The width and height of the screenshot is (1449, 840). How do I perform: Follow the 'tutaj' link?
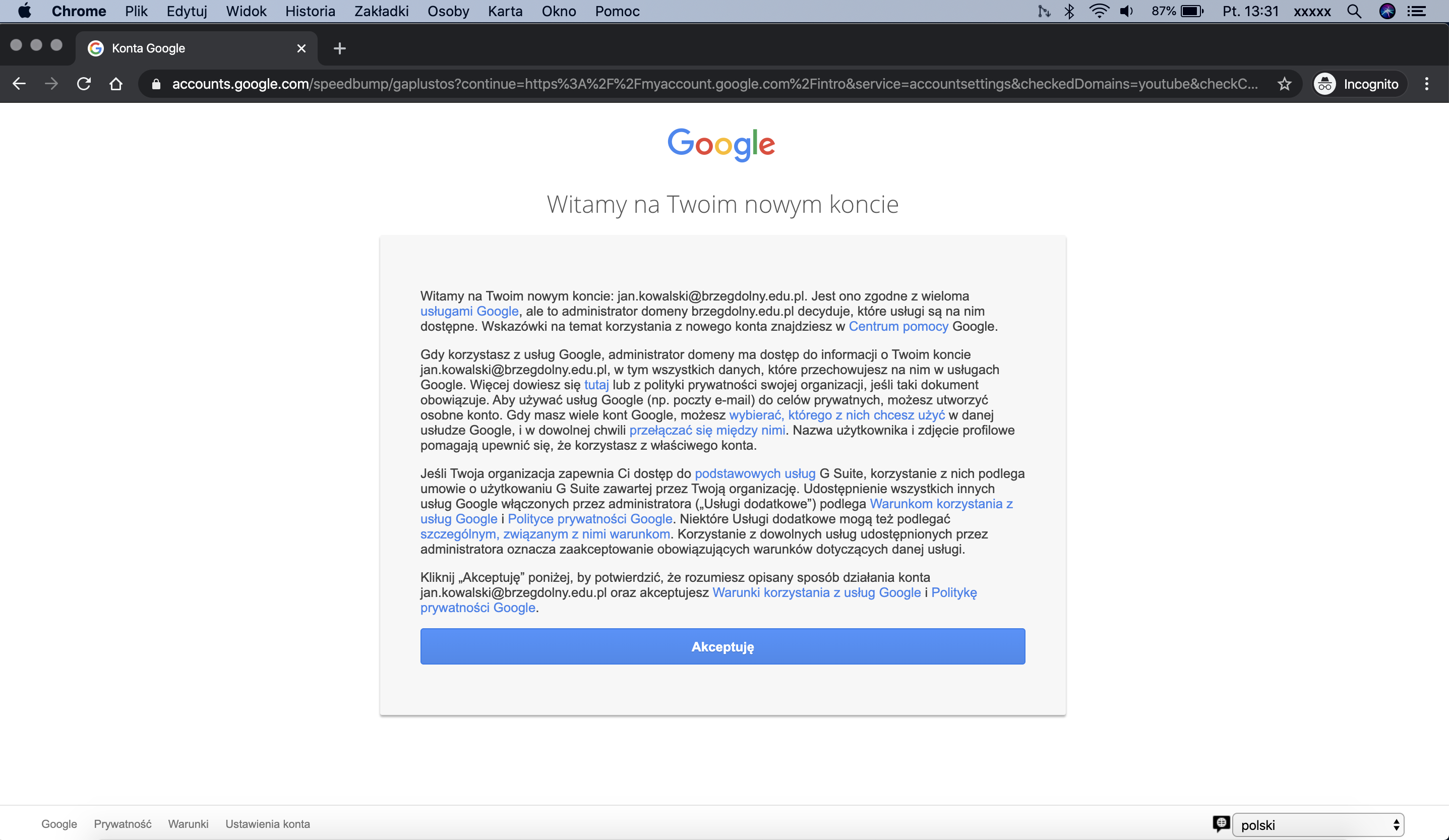pos(596,385)
